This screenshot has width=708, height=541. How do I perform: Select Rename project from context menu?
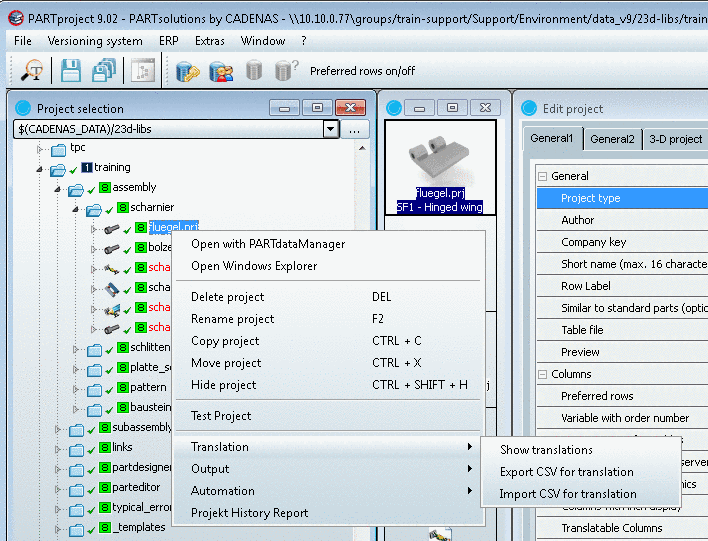click(329, 319)
